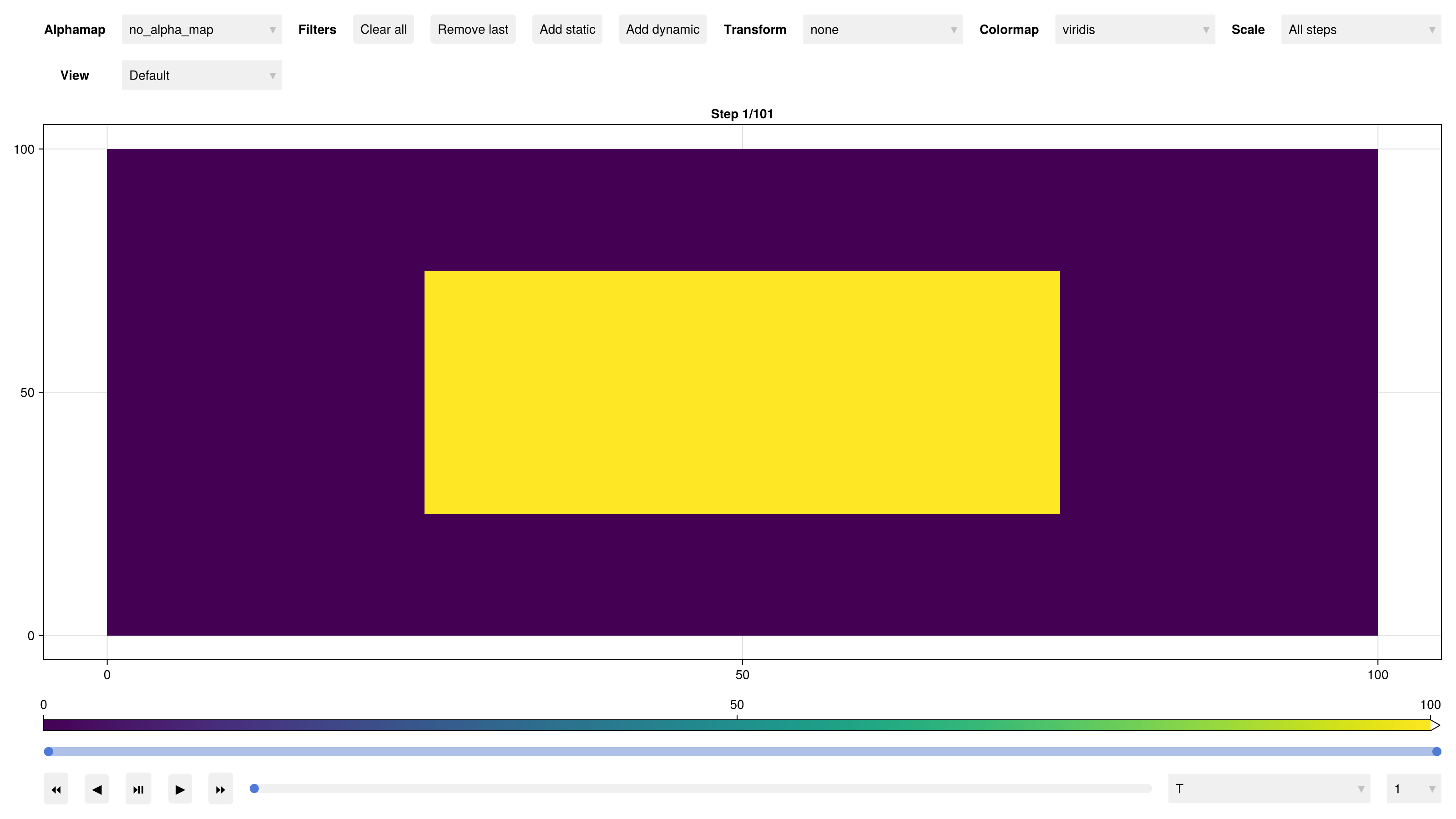Screen dimensions: 1456x819
Task: Open the View Default dropdown
Action: 201,75
